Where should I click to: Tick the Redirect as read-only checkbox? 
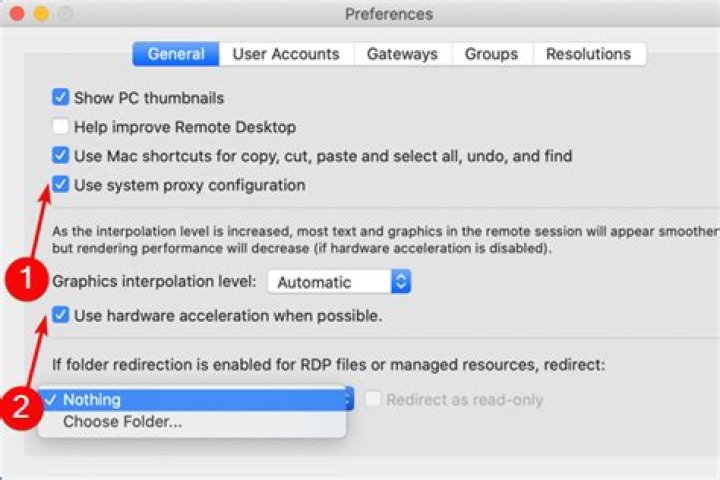pos(373,399)
